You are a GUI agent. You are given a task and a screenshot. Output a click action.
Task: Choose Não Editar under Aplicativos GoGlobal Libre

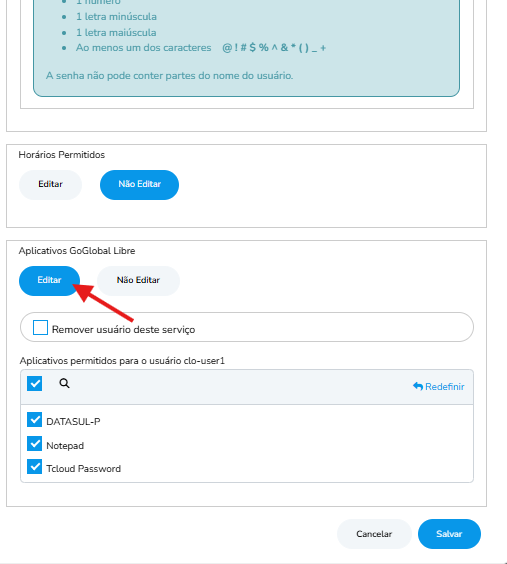point(138,281)
